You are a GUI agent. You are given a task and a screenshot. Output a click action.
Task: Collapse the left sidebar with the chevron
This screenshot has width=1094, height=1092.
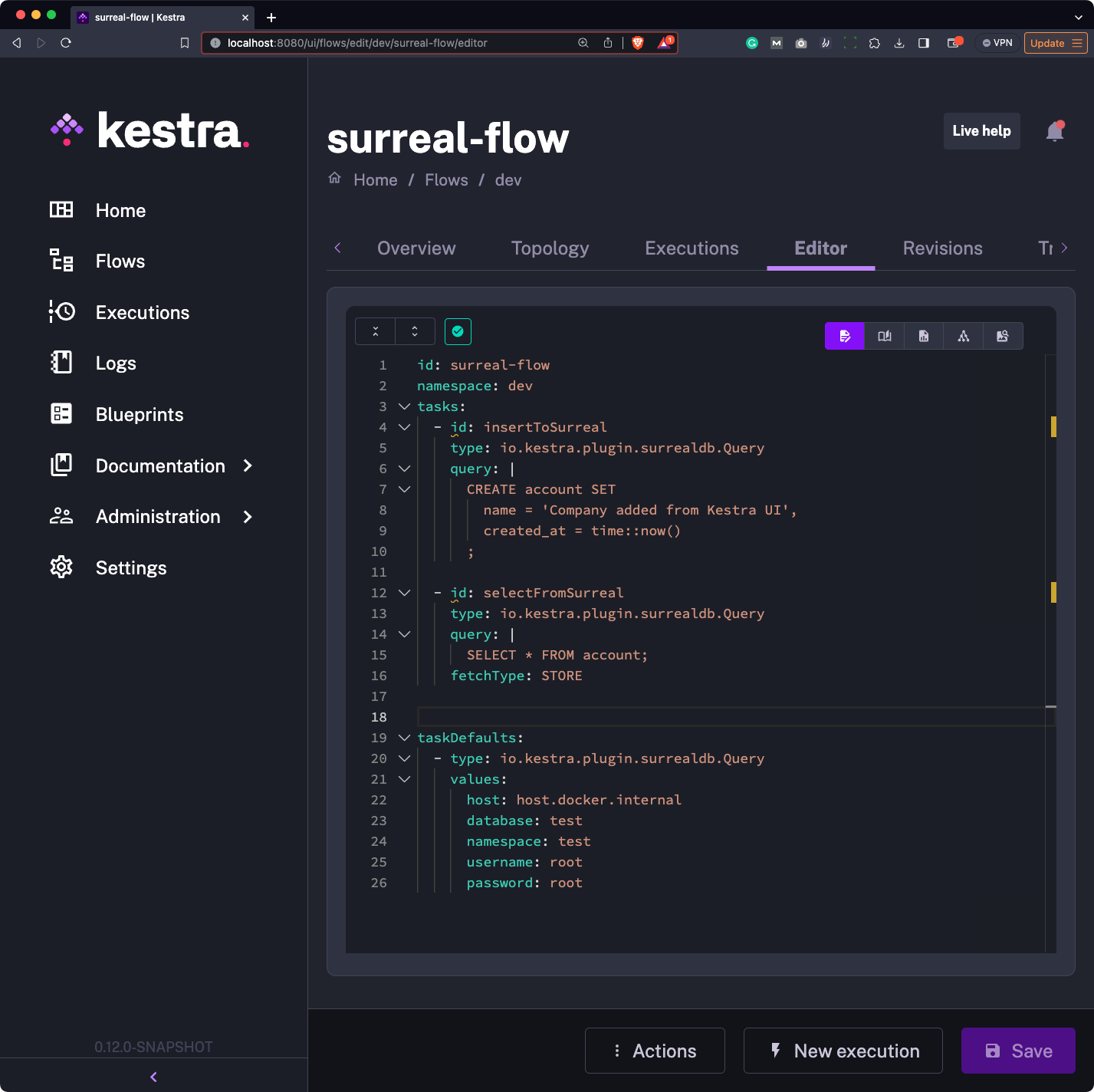tap(153, 1077)
